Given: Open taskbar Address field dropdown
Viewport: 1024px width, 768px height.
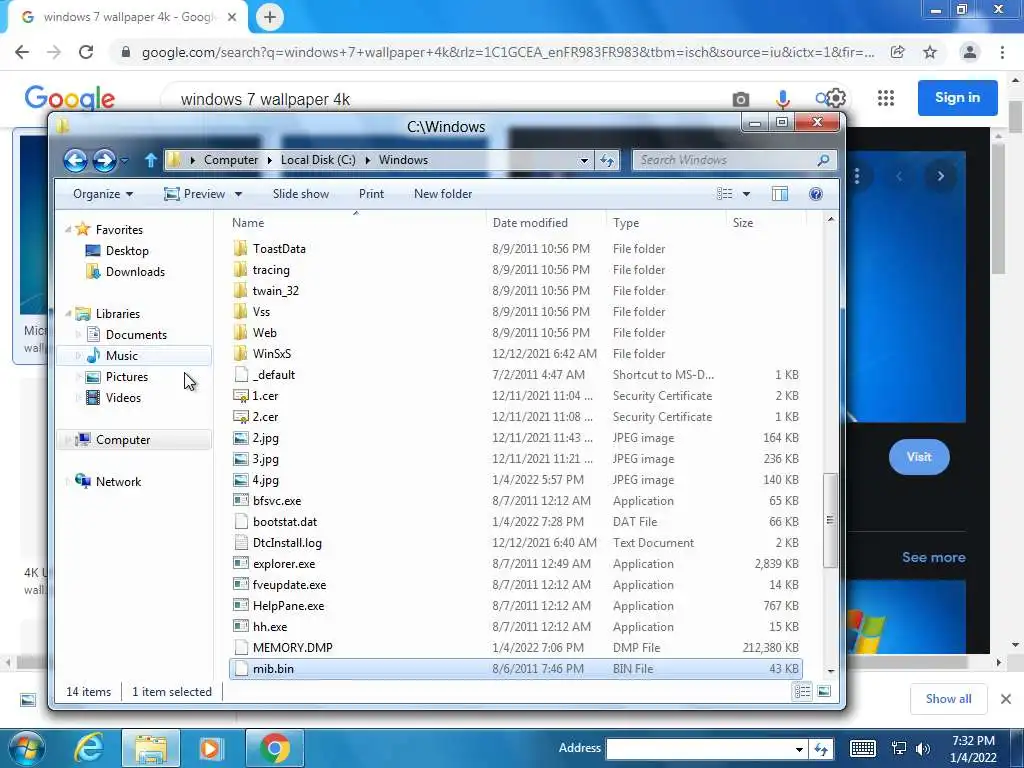Looking at the screenshot, I should tap(799, 749).
